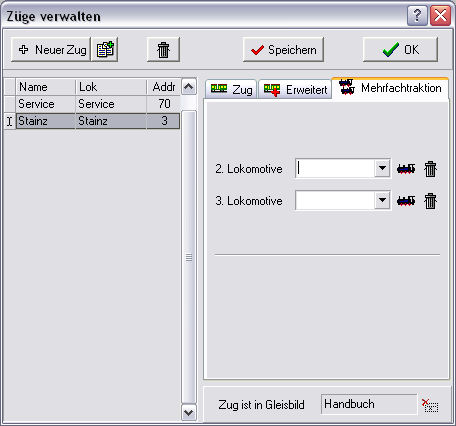Screen dimensions: 456x426
Task: Expand the 3. Lokomotive dropdown list
Action: 382,200
